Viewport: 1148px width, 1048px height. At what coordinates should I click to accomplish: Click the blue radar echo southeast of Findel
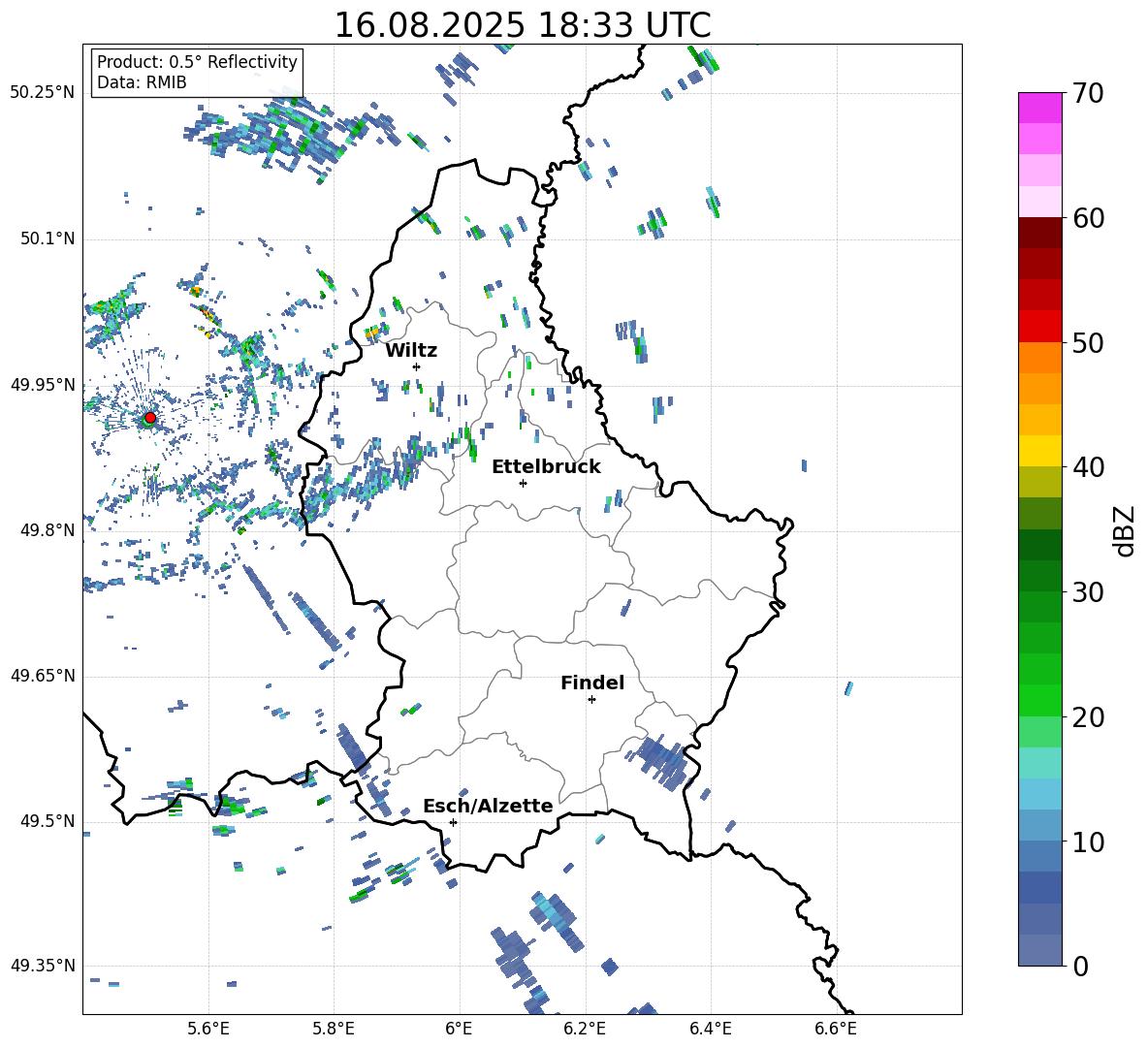(x=661, y=763)
